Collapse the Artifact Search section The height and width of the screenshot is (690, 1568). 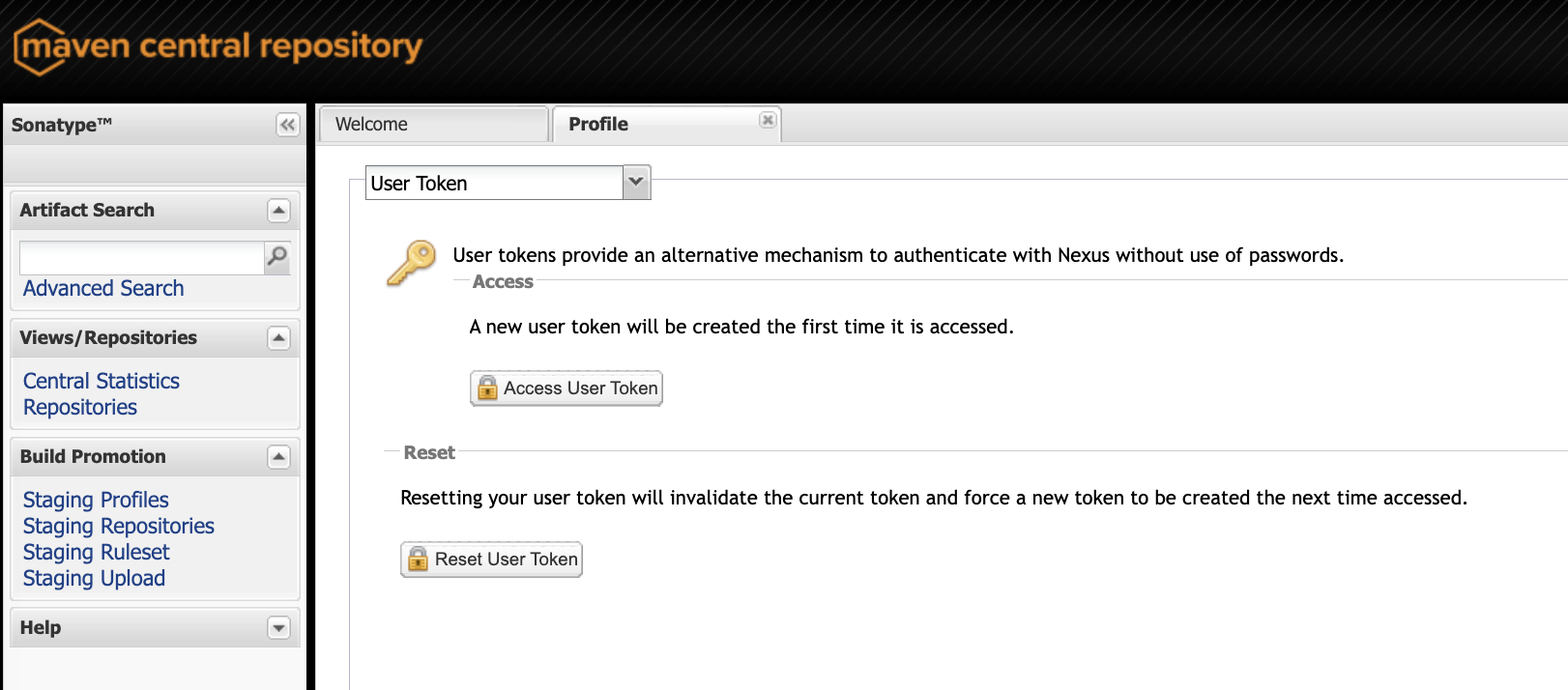pyautogui.click(x=278, y=211)
